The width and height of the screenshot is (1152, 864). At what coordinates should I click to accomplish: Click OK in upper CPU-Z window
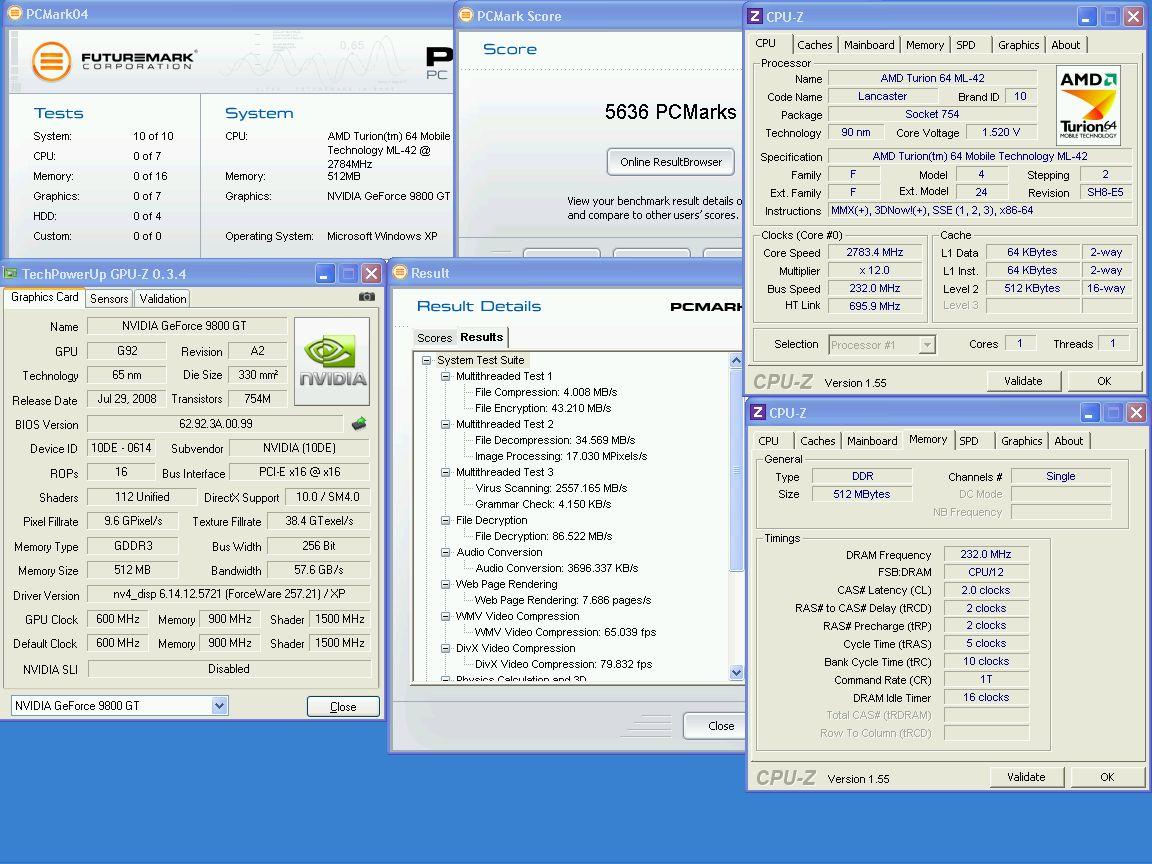[x=1104, y=381]
